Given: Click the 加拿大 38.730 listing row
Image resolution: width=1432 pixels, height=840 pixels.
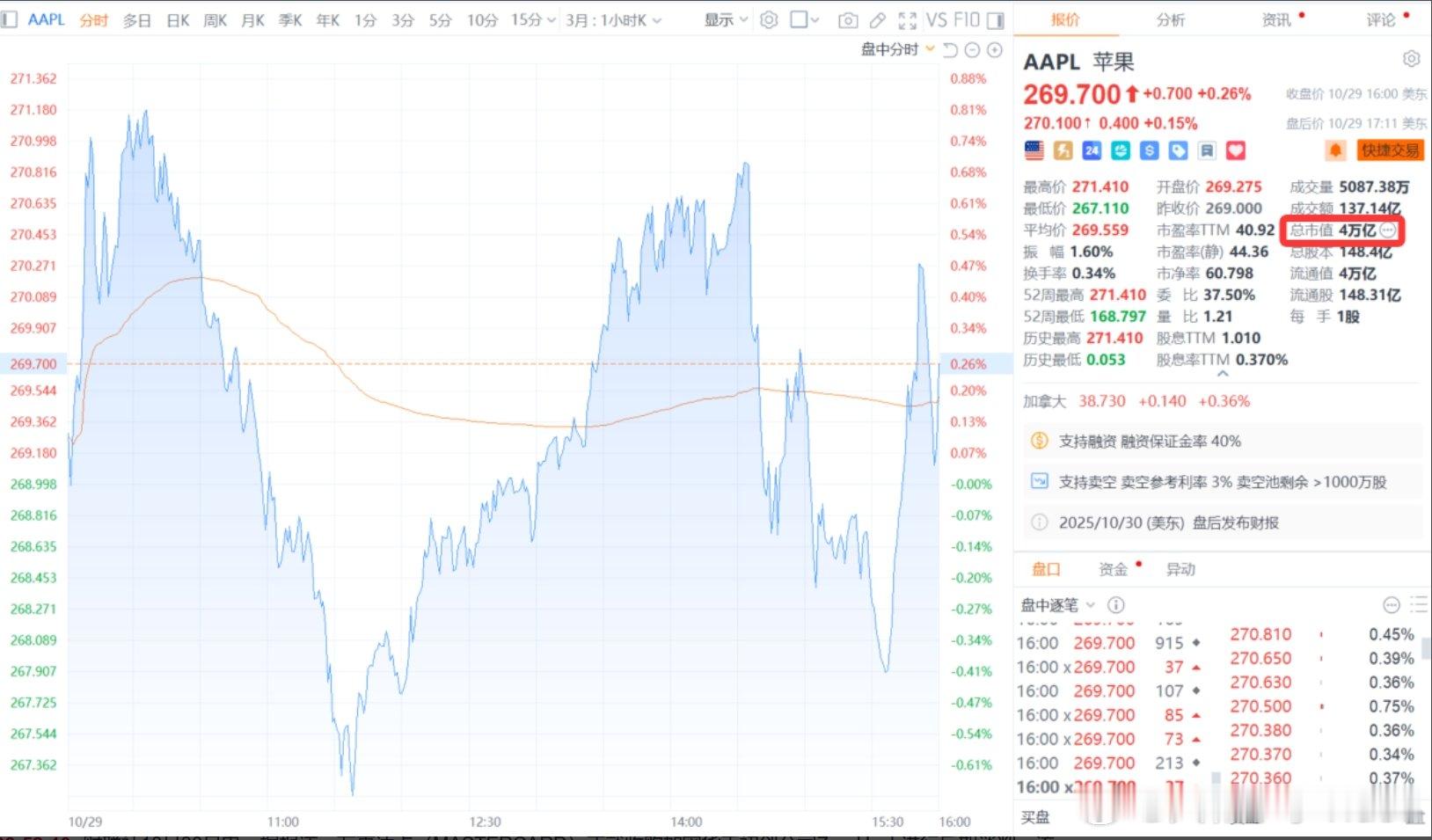Looking at the screenshot, I should [1136, 401].
